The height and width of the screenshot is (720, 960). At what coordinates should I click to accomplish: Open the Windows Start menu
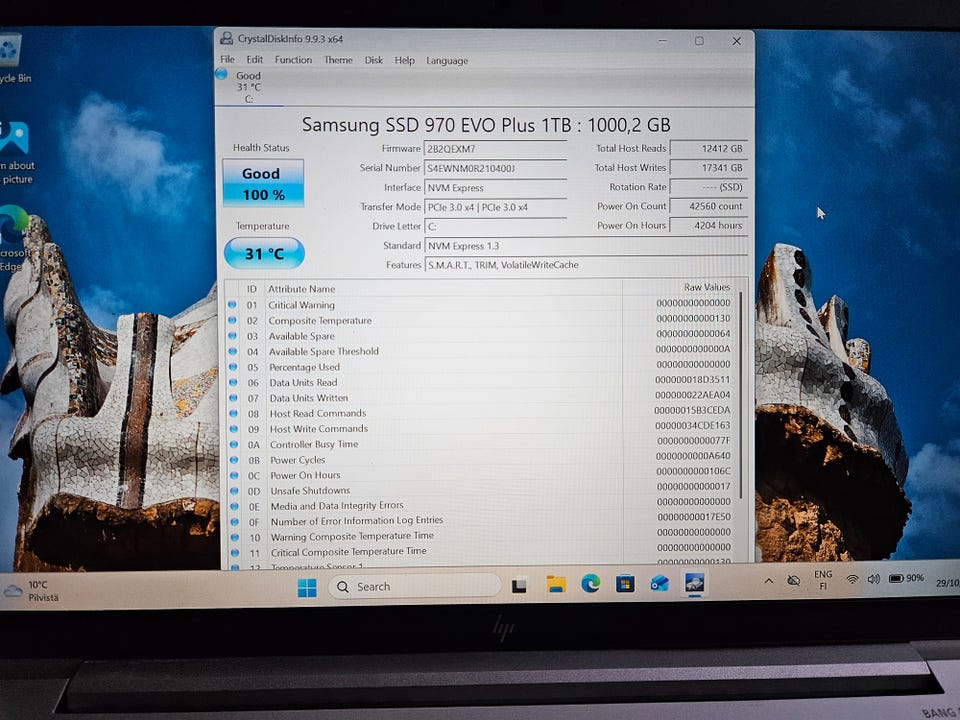307,587
